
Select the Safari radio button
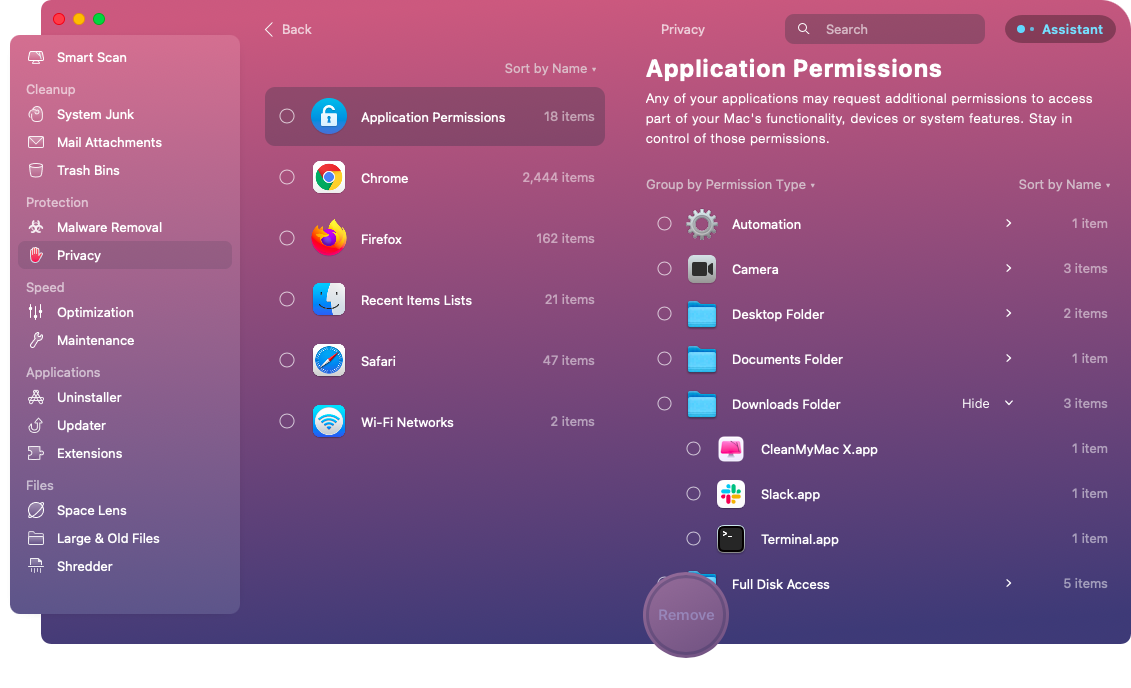pyautogui.click(x=287, y=360)
